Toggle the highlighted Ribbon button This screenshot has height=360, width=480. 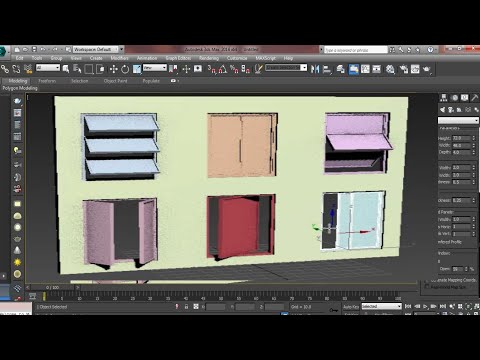tap(354, 69)
